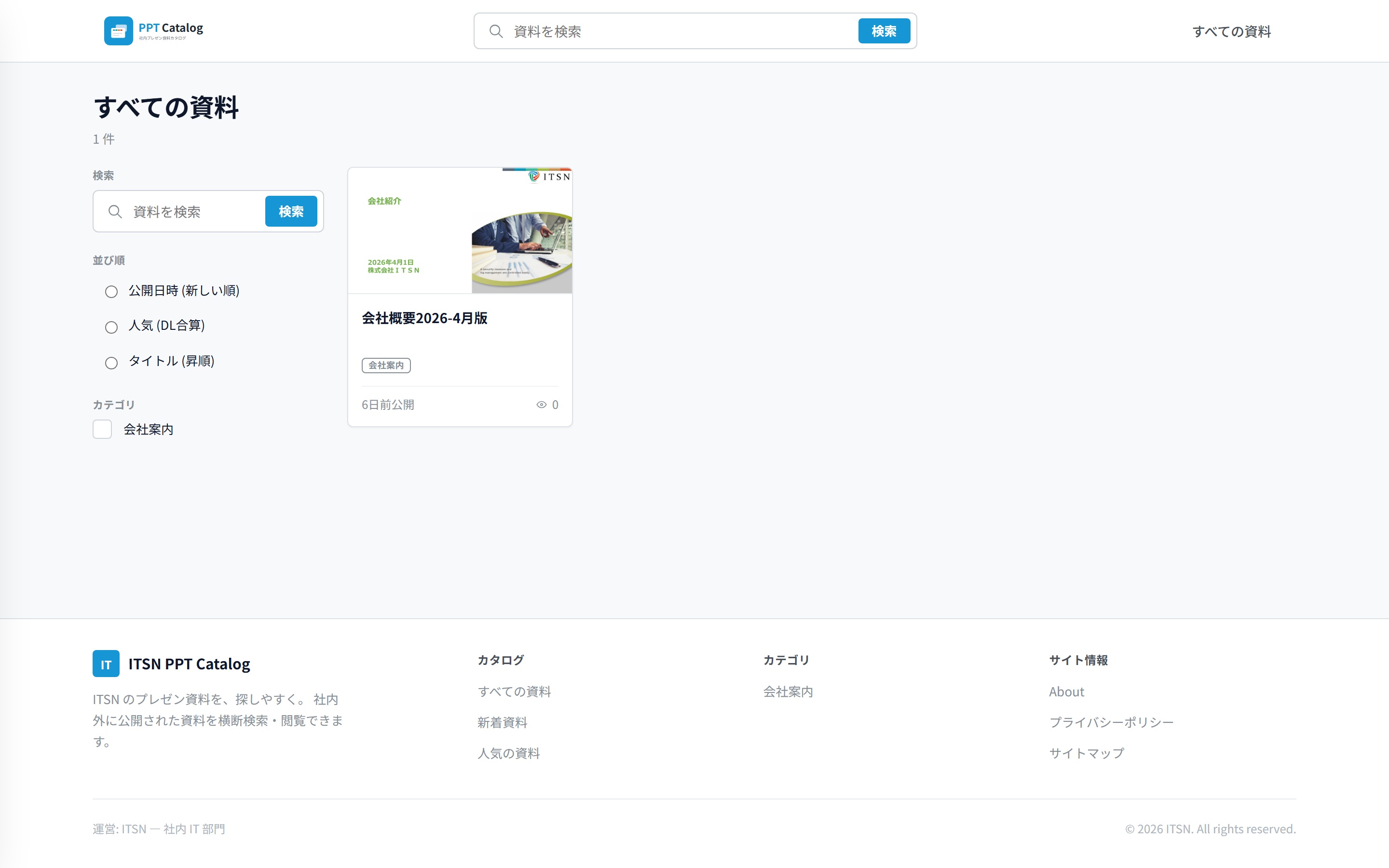1389x868 pixels.
Task: Open footer 人気の資料 link
Action: [508, 753]
